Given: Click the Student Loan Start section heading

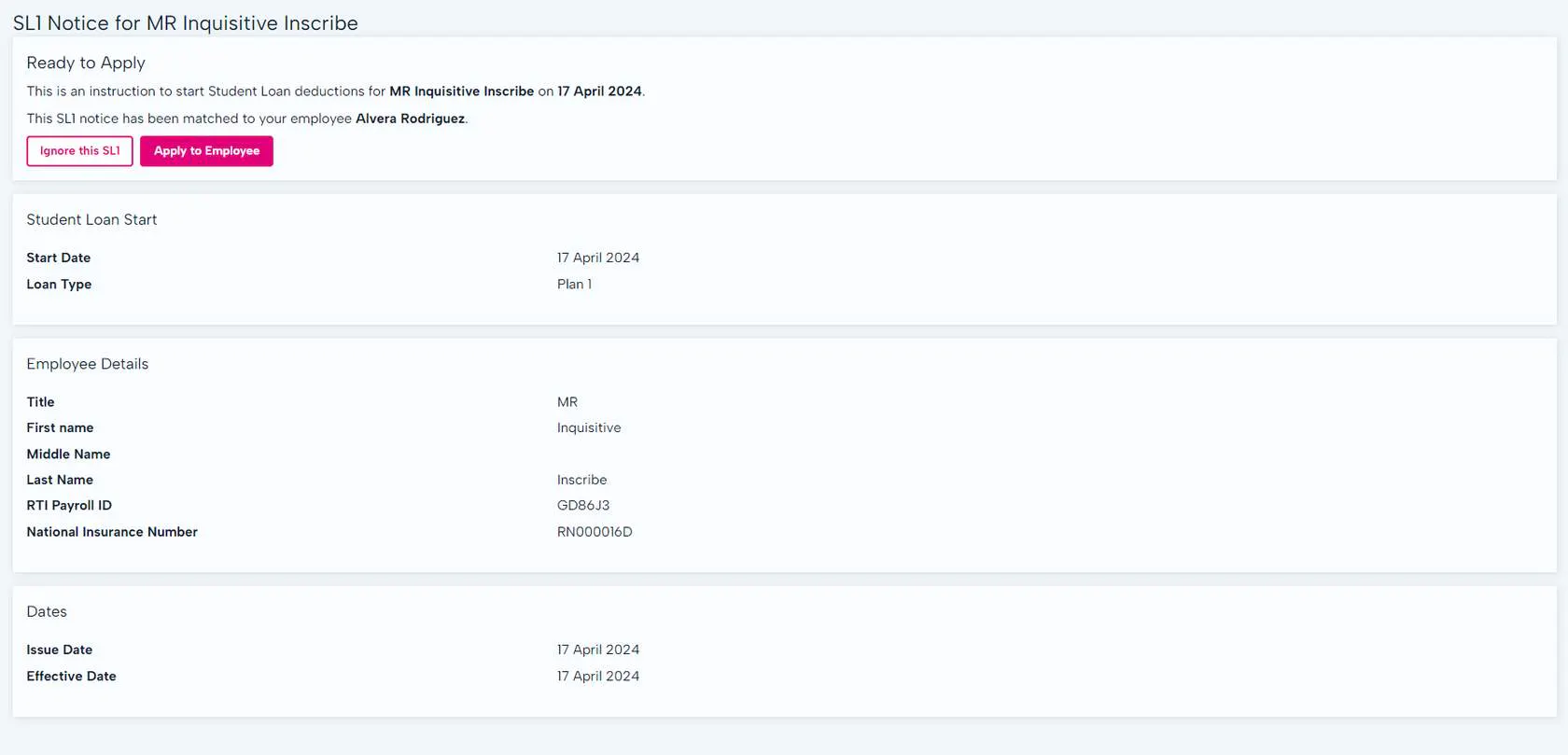Looking at the screenshot, I should point(91,219).
